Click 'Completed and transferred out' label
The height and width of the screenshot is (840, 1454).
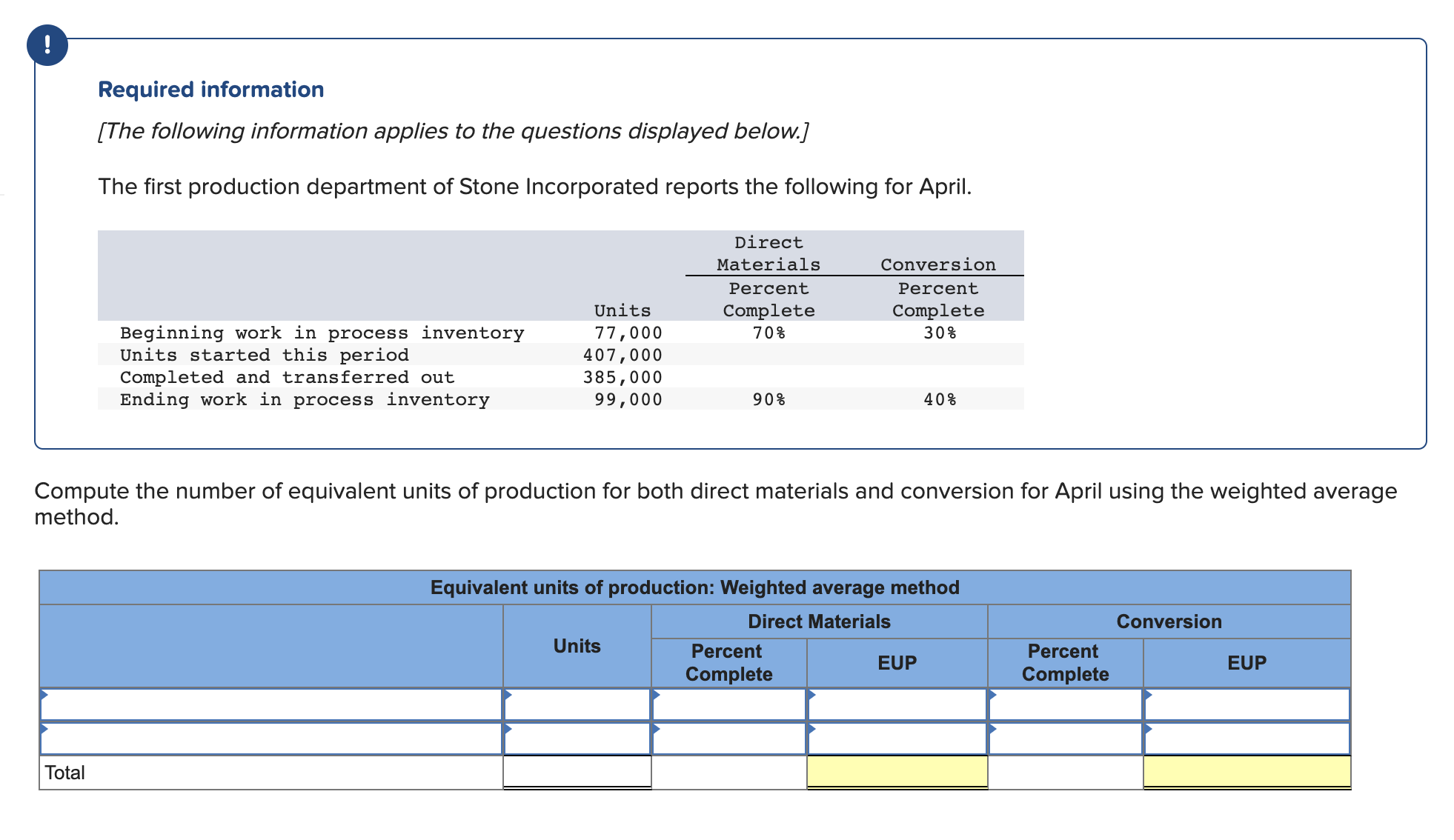[x=288, y=377]
